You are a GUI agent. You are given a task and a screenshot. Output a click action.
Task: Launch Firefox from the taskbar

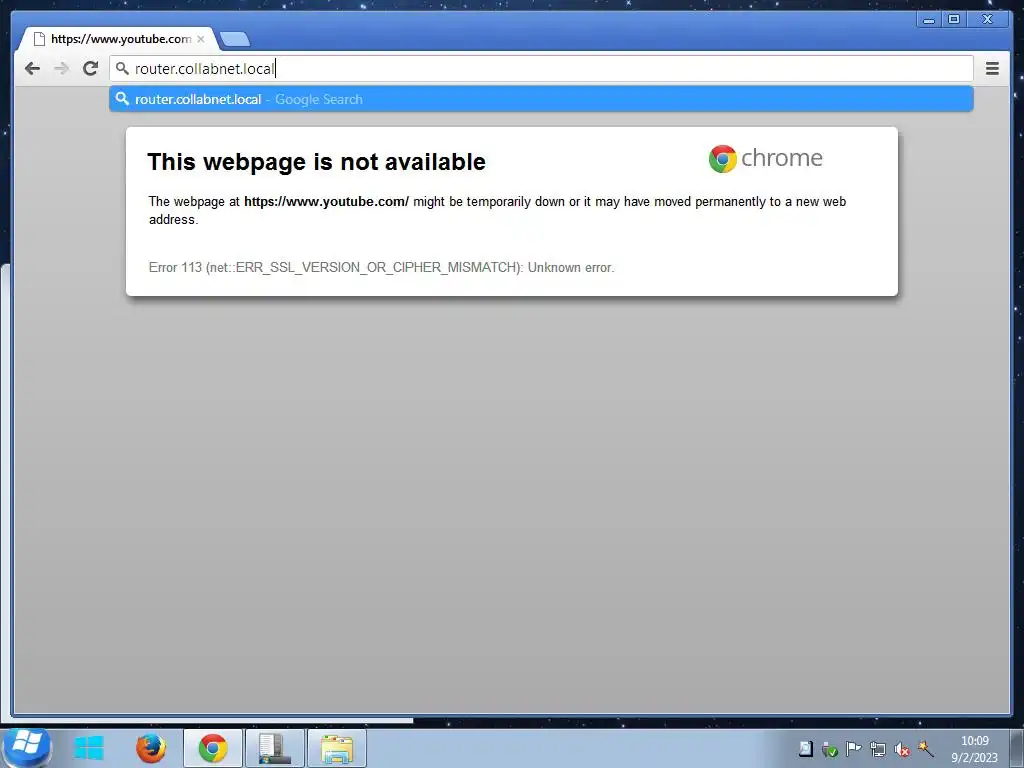click(150, 748)
